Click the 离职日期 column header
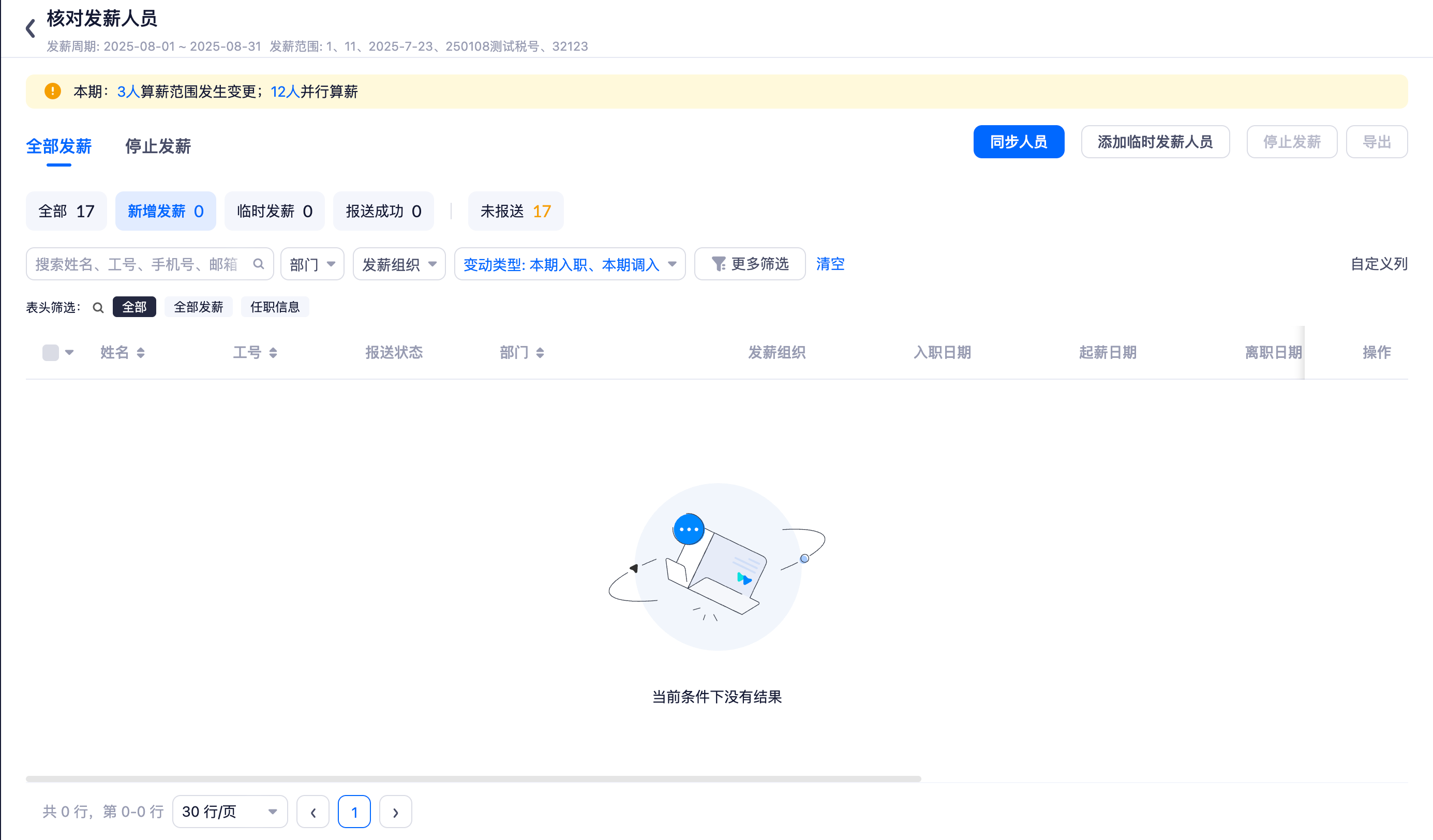 [1273, 353]
